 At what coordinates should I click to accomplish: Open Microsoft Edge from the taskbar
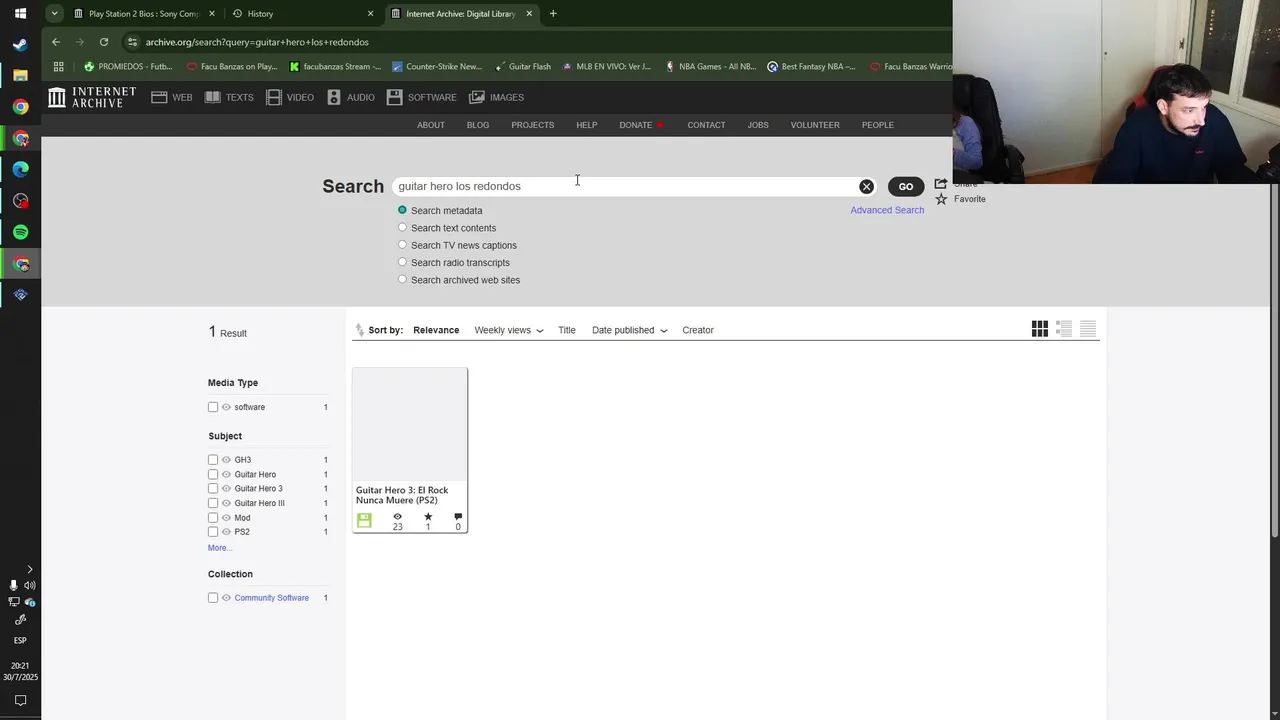[x=20, y=169]
